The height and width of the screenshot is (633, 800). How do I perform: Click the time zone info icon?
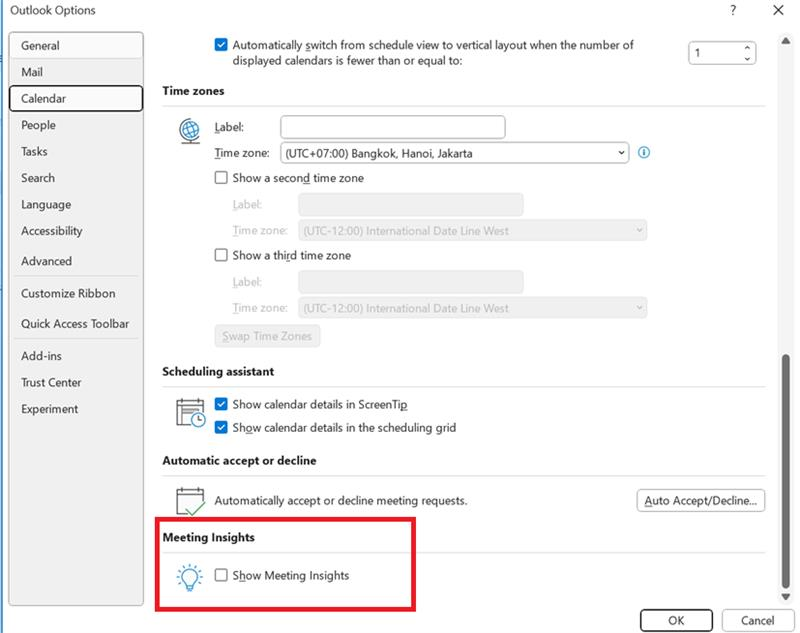644,153
